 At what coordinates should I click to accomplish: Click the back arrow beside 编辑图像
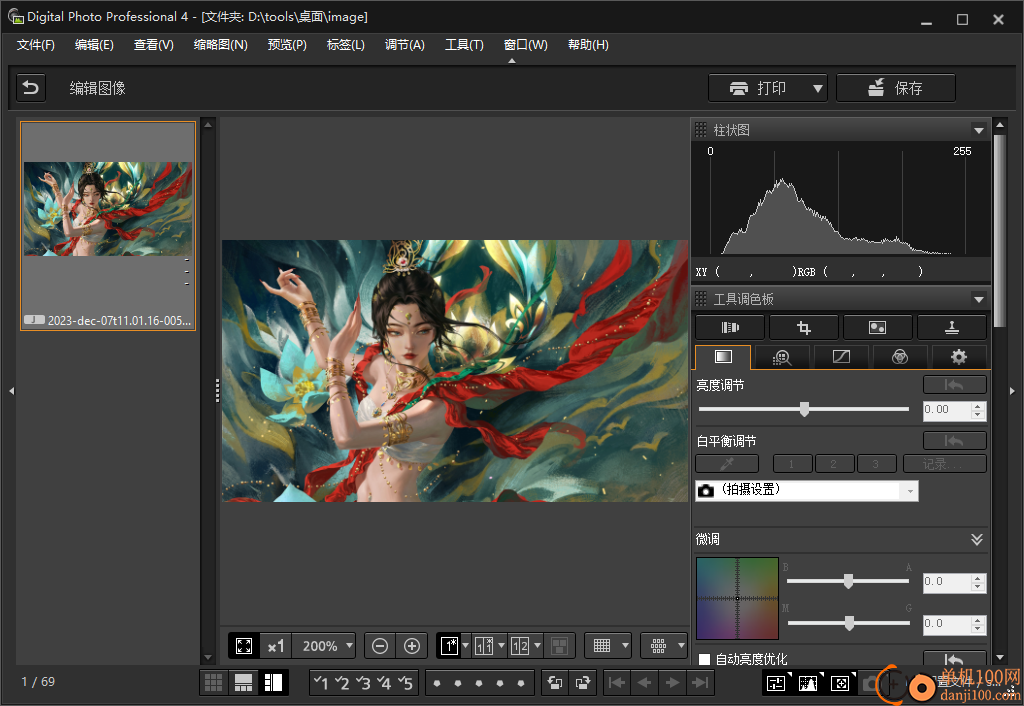tap(31, 88)
